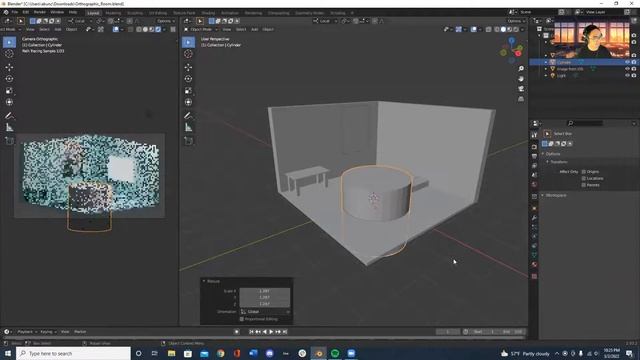Viewport: 640px width, 360px height.
Task: Select the Scale tool in the main viewport toolbar
Action: 188,91
